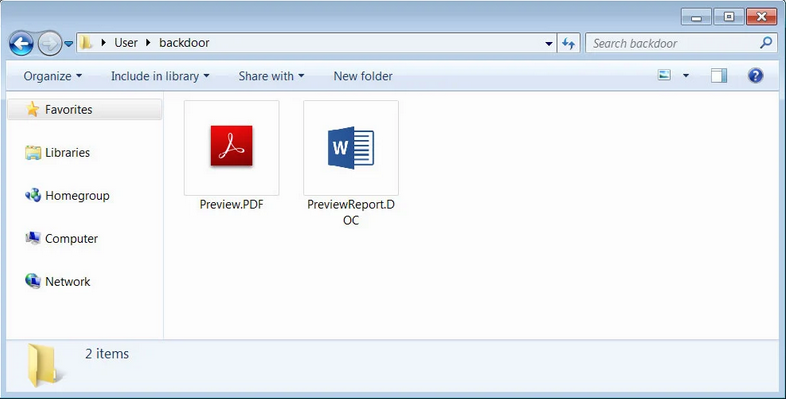Click the Search backdoor input field

[670, 44]
